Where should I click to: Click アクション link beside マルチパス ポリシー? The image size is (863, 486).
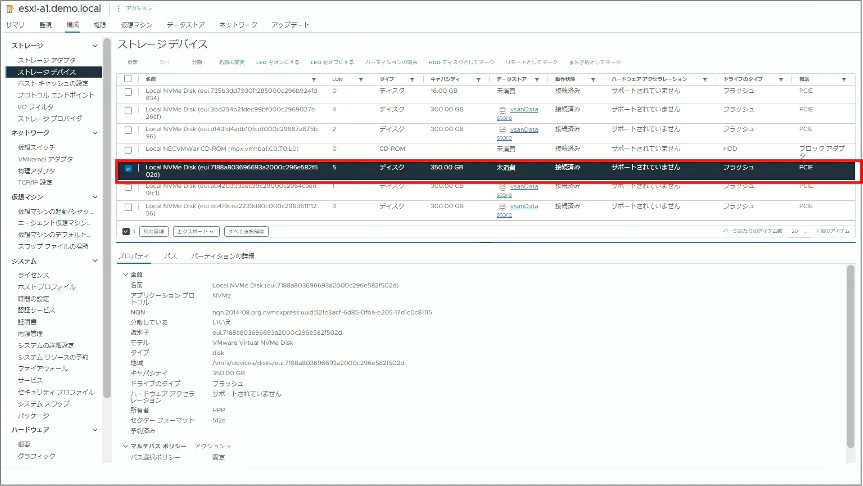click(x=212, y=446)
